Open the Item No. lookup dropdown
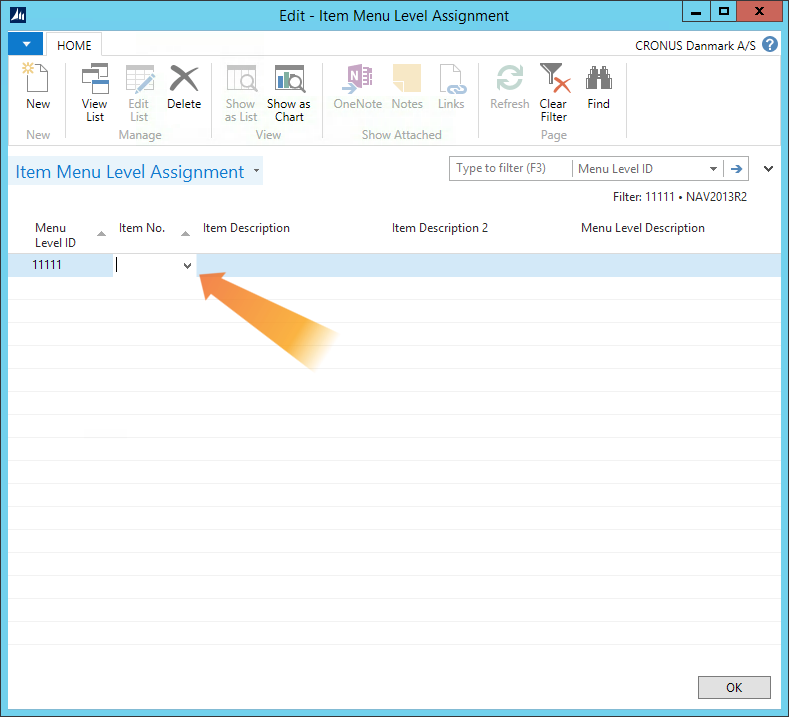The image size is (789, 717). [x=187, y=266]
